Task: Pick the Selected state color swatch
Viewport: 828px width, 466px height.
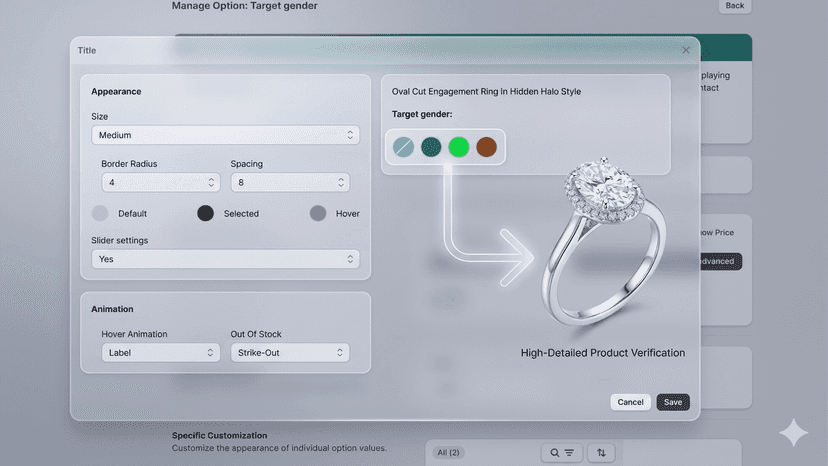Action: point(205,213)
